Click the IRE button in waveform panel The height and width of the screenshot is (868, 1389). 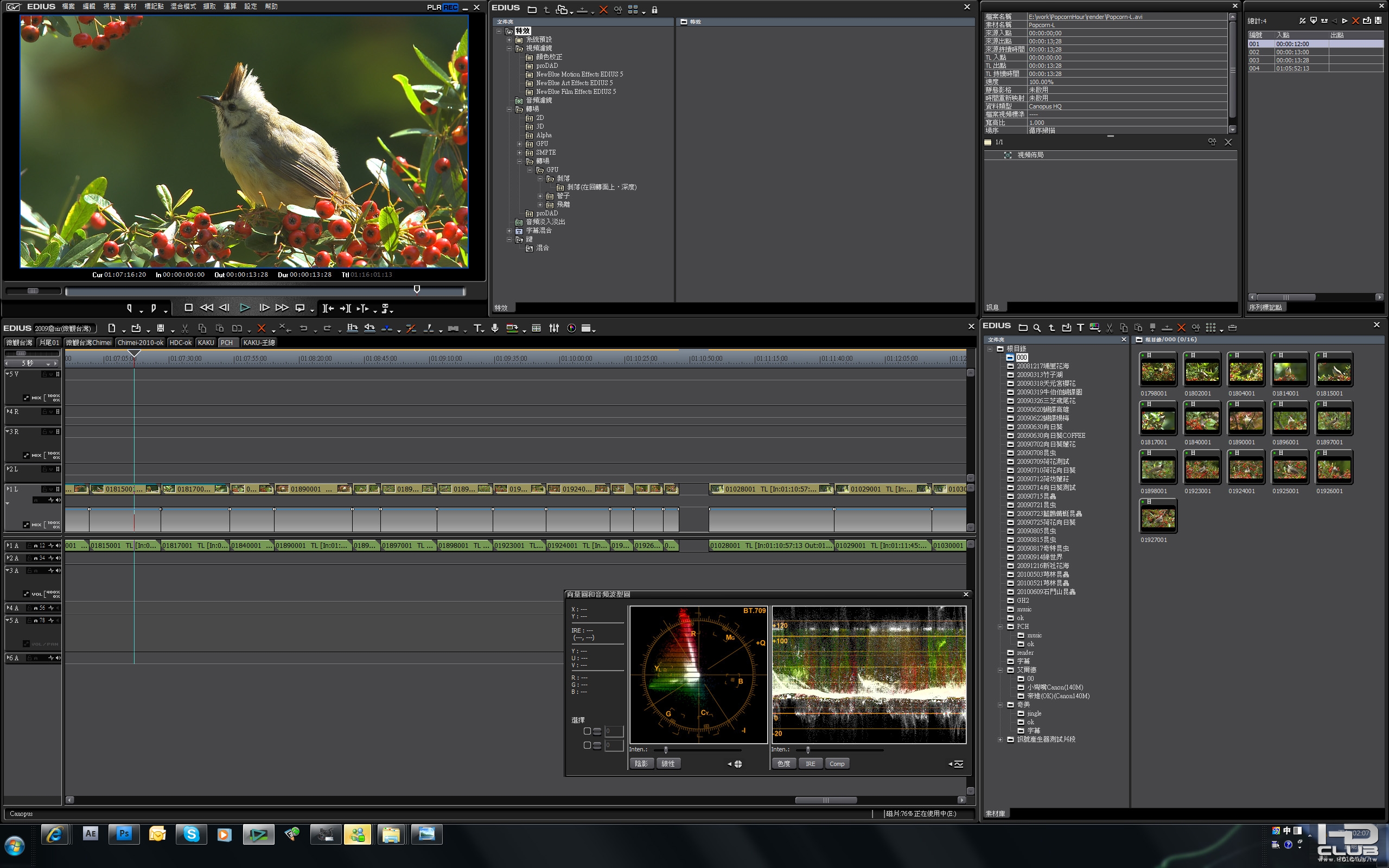click(810, 763)
